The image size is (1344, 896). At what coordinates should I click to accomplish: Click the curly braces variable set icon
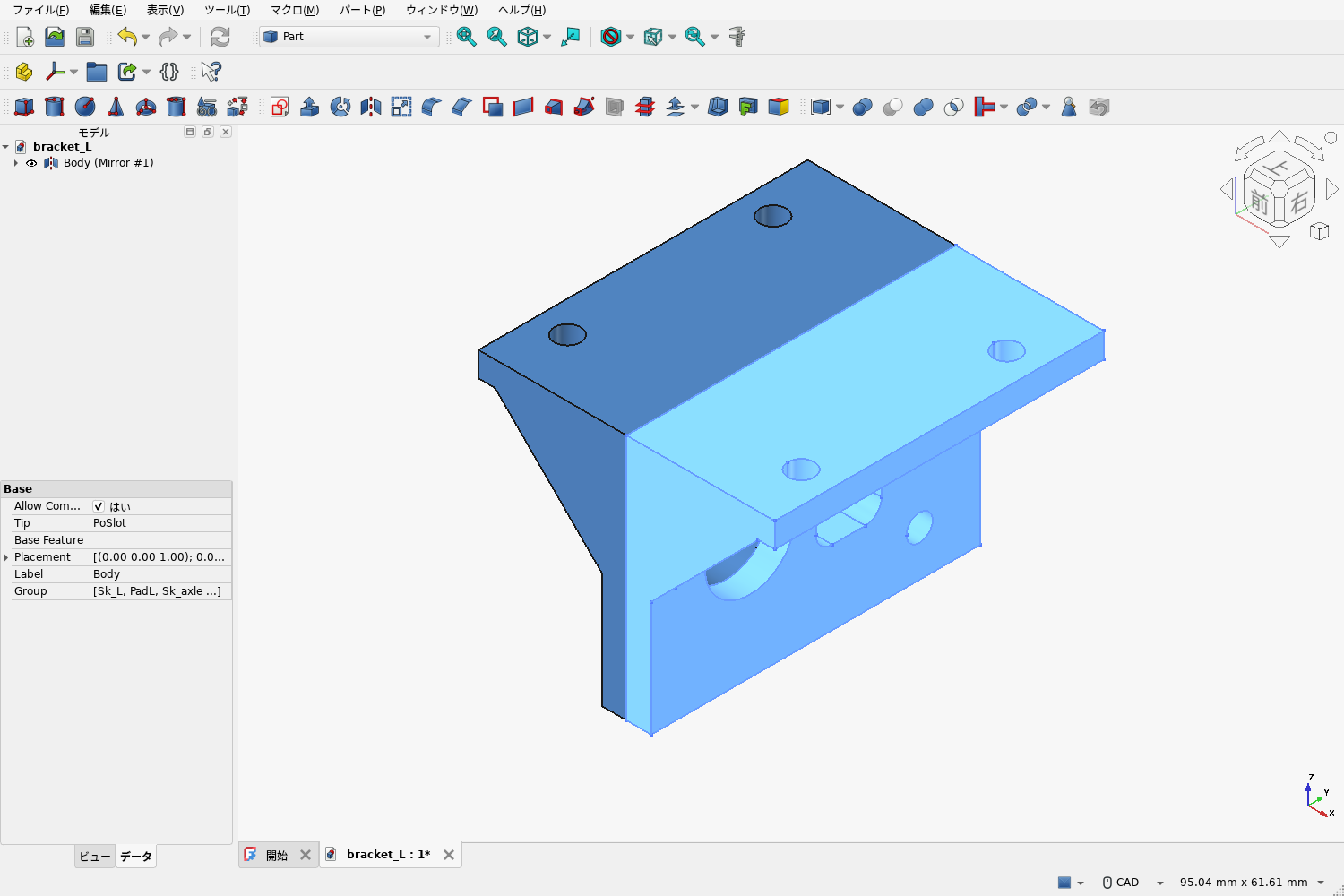169,72
